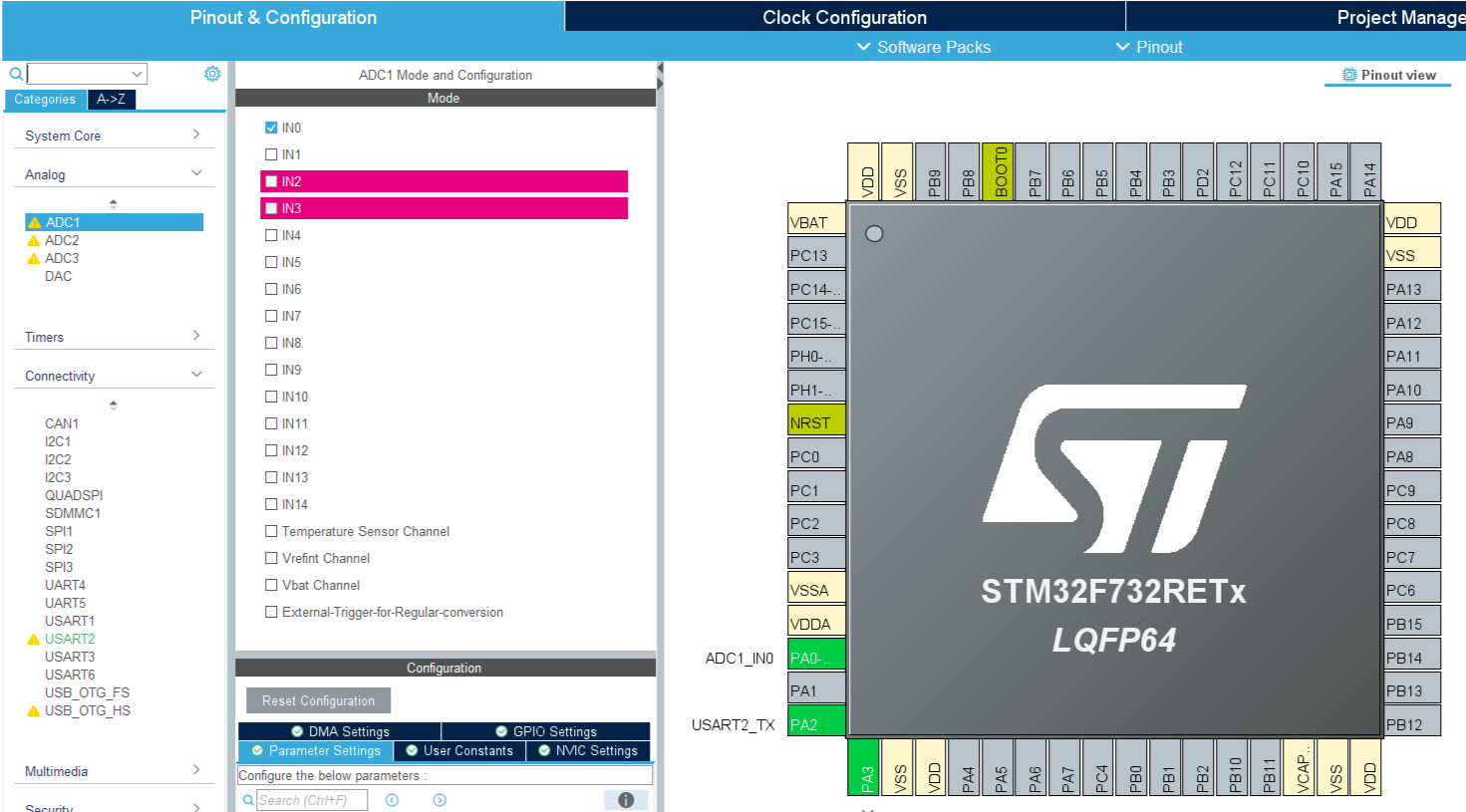Click the parameter Search input field

[x=312, y=800]
